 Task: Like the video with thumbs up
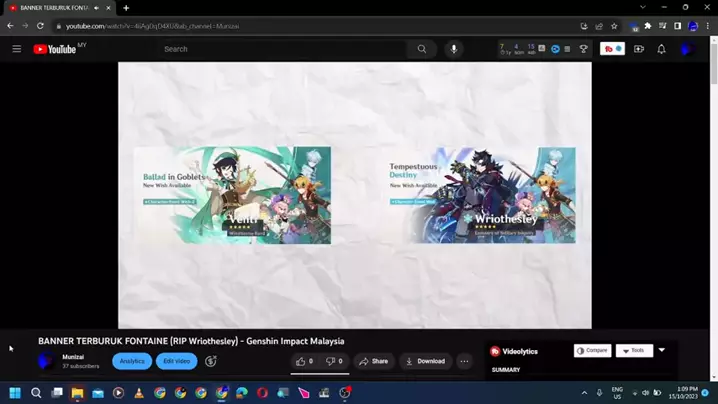pos(304,361)
